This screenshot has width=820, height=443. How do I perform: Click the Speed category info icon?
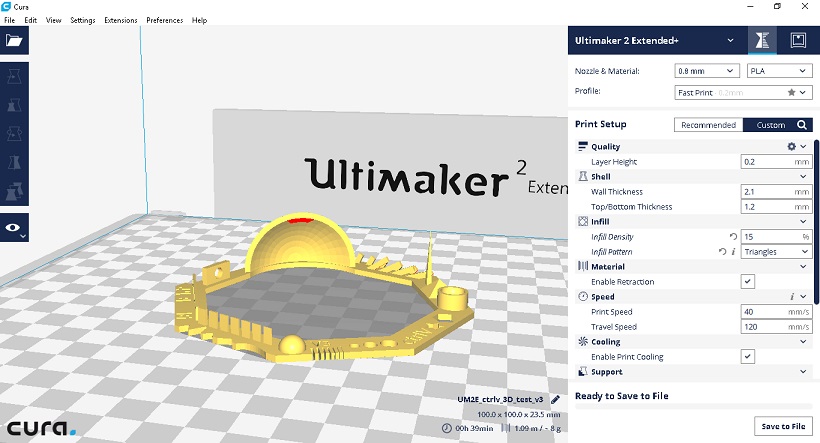tap(792, 297)
